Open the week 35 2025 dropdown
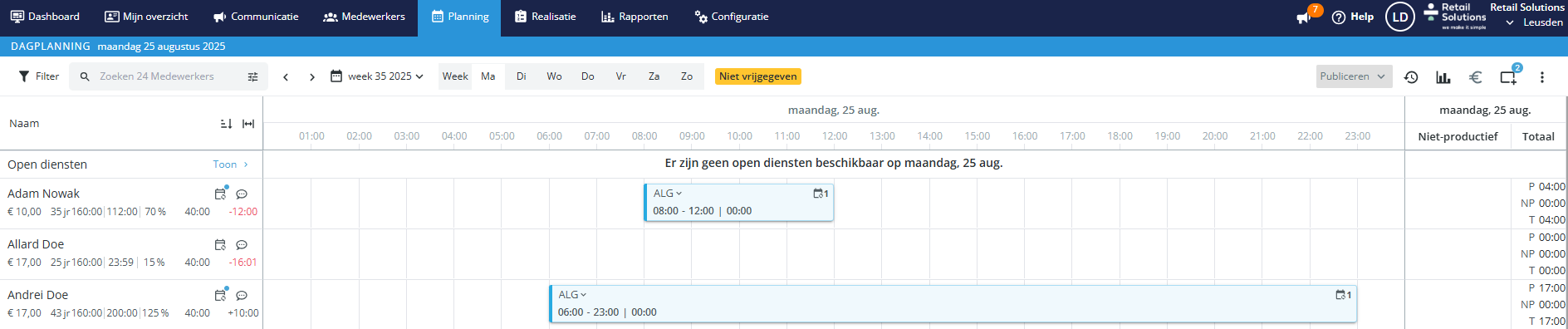Viewport: 1568px width, 329px height. [377, 76]
